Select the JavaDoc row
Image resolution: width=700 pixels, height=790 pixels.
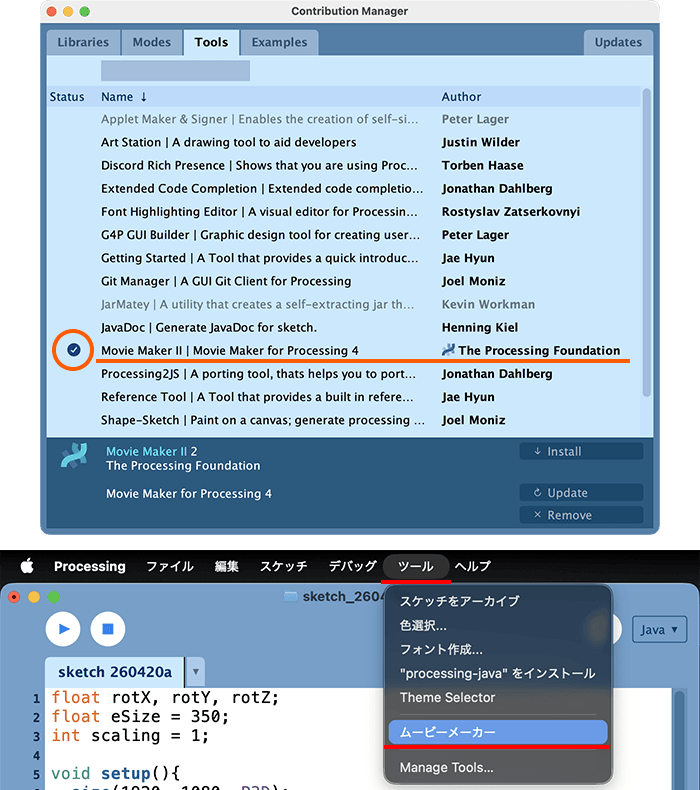(x=343, y=328)
